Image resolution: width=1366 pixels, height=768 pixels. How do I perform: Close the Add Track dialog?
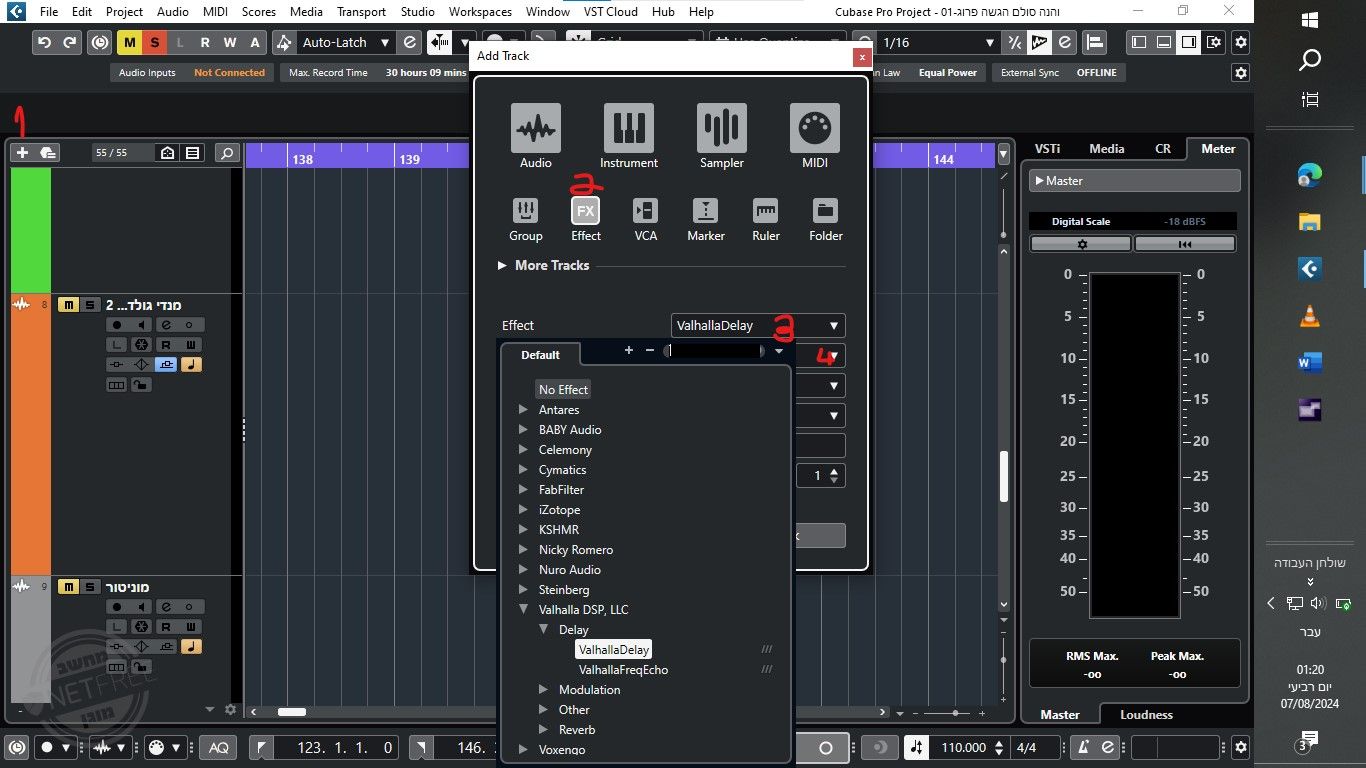[x=861, y=57]
